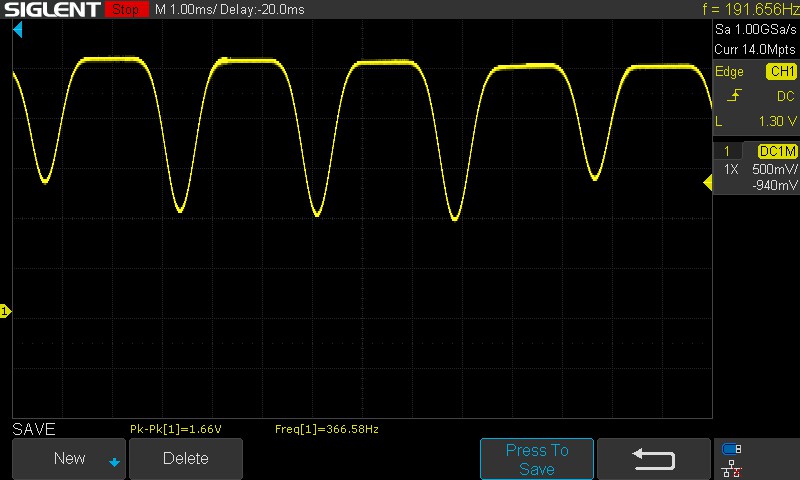Click the -940mV vertical offset value
The width and height of the screenshot is (800, 480).
coord(774,185)
